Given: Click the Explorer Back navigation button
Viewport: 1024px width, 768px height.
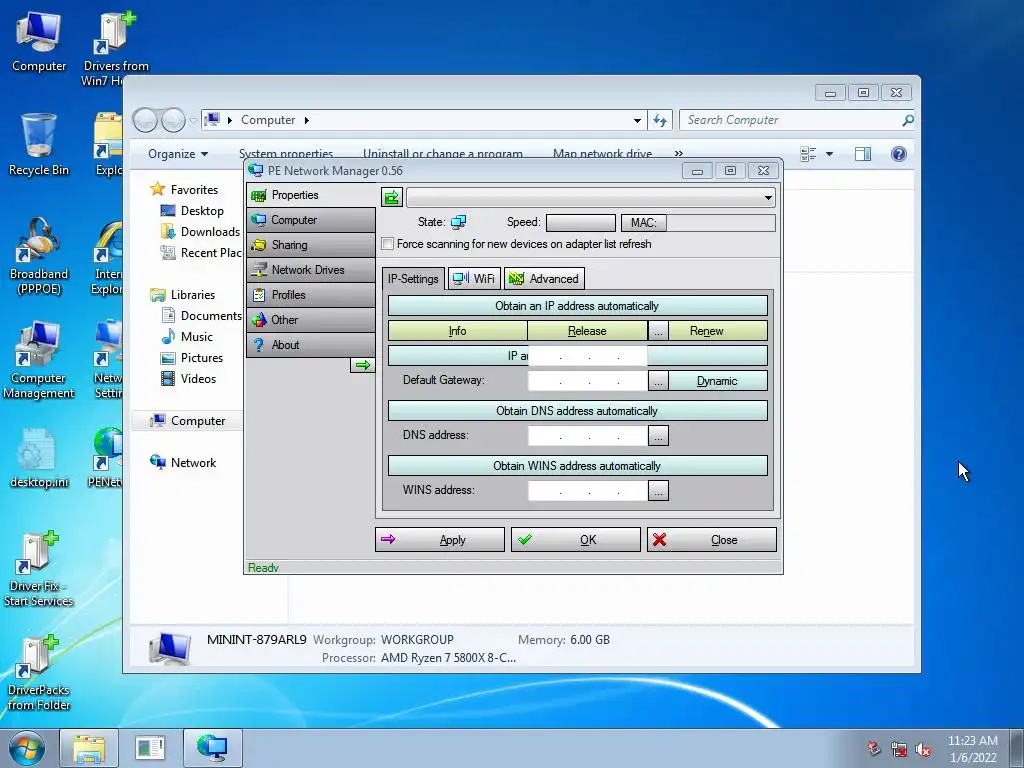Looking at the screenshot, I should (145, 120).
